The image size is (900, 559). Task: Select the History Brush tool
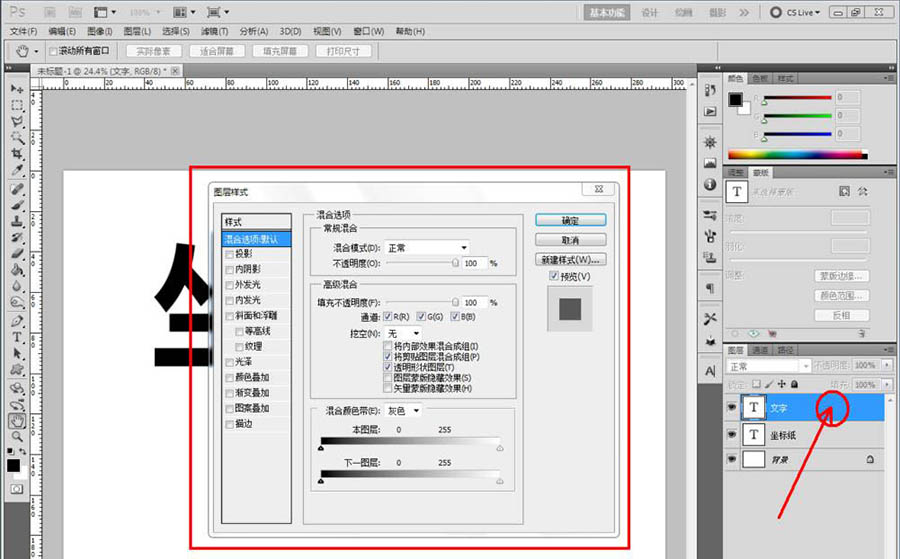click(x=17, y=237)
